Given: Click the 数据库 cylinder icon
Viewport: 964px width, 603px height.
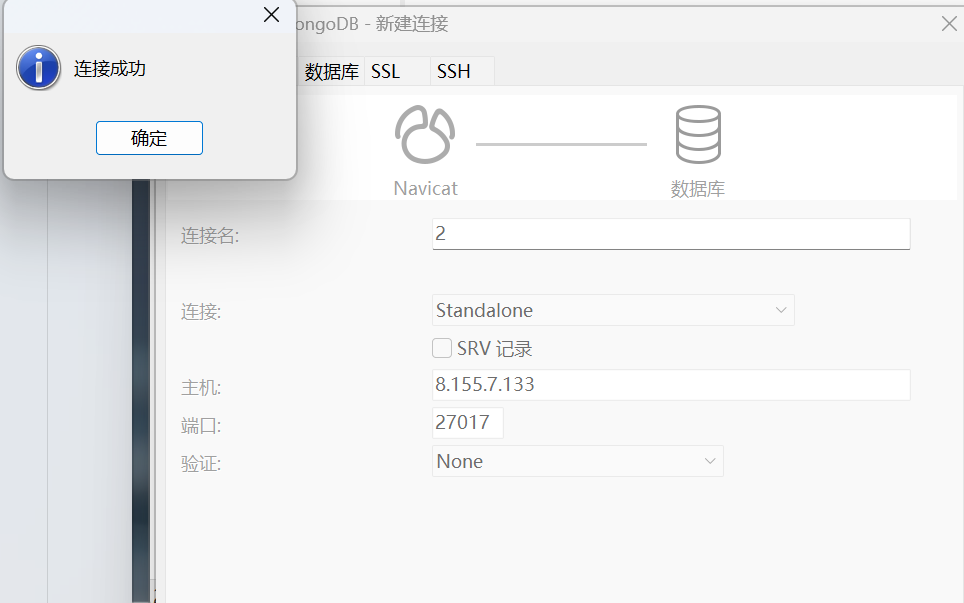Looking at the screenshot, I should [x=698, y=135].
